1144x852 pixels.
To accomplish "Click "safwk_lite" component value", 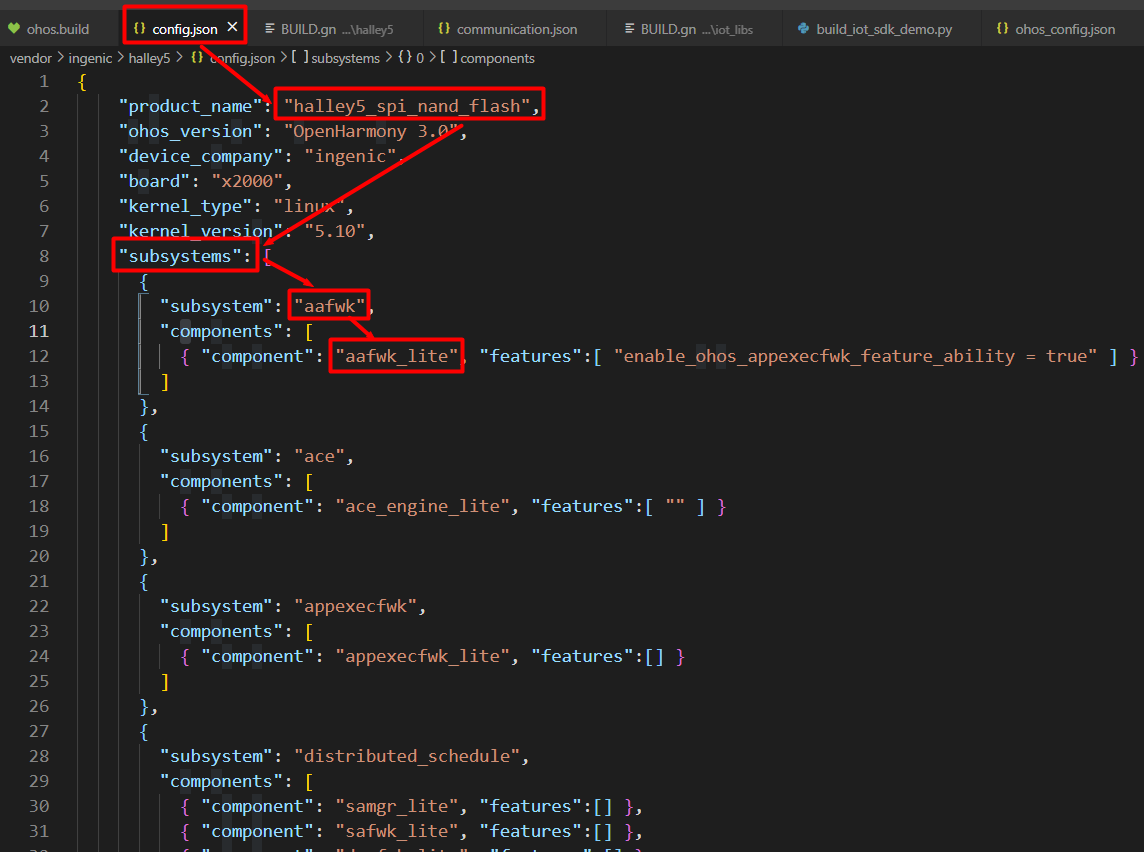I will tap(397, 831).
